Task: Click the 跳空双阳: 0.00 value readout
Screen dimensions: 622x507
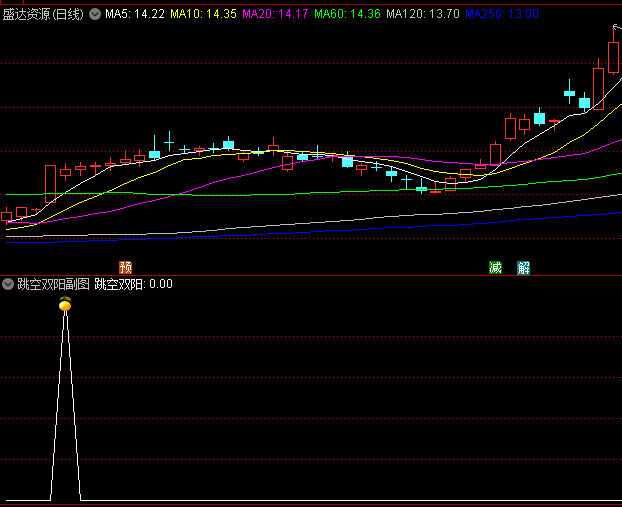Action: coord(134,284)
